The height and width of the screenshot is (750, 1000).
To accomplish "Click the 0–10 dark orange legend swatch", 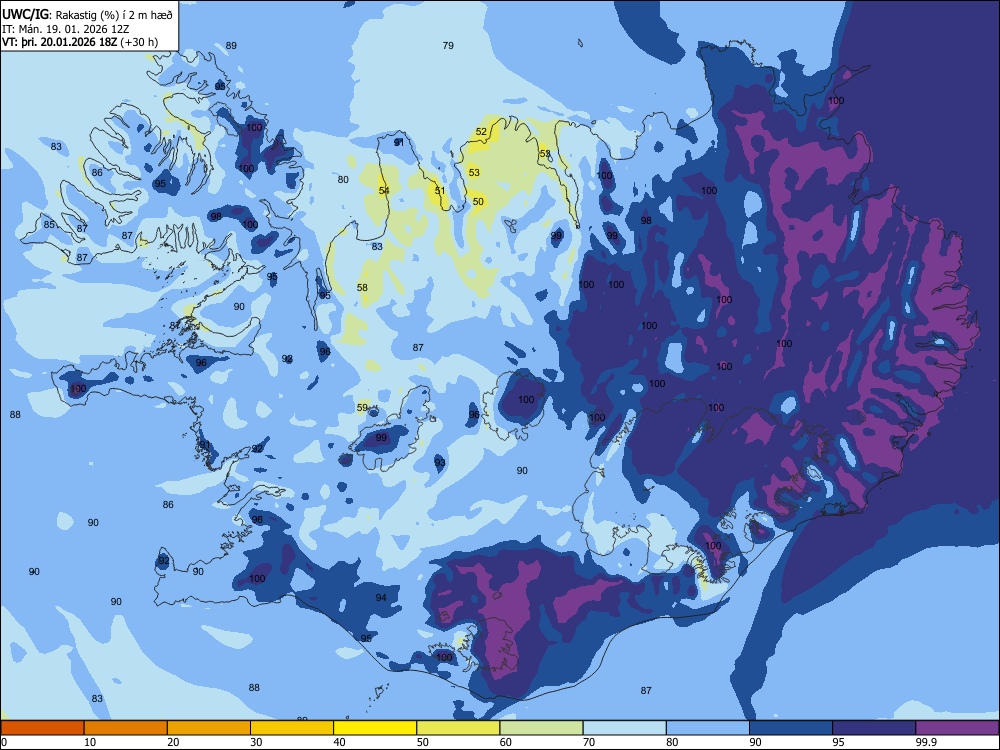I will [x=42, y=728].
